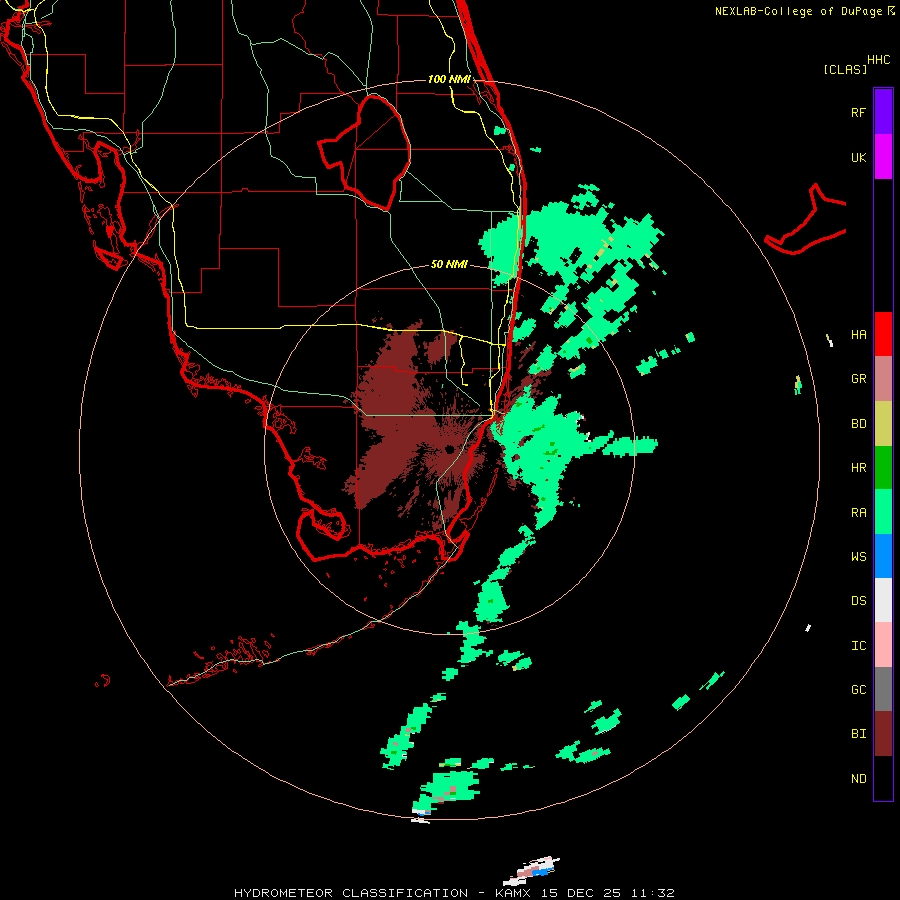Viewport: 900px width, 900px height.
Task: Click the 'HR' legend label
Action: (x=858, y=468)
